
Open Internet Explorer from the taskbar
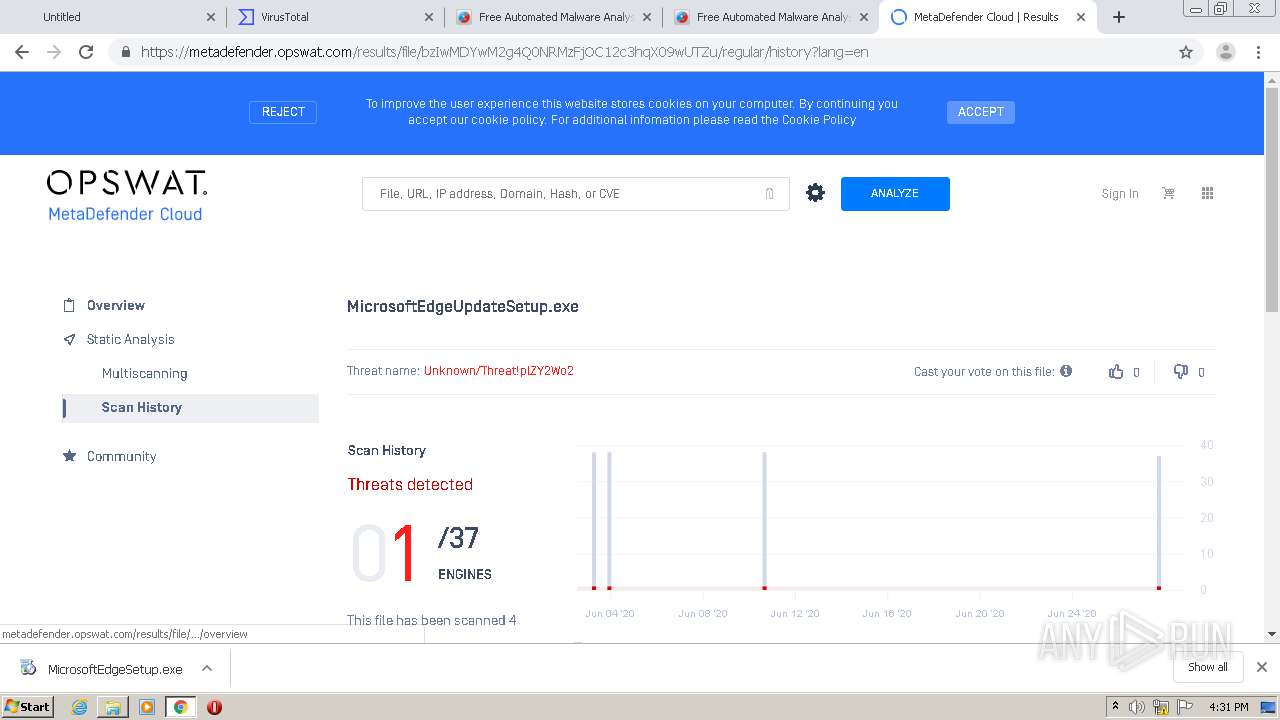click(x=79, y=707)
